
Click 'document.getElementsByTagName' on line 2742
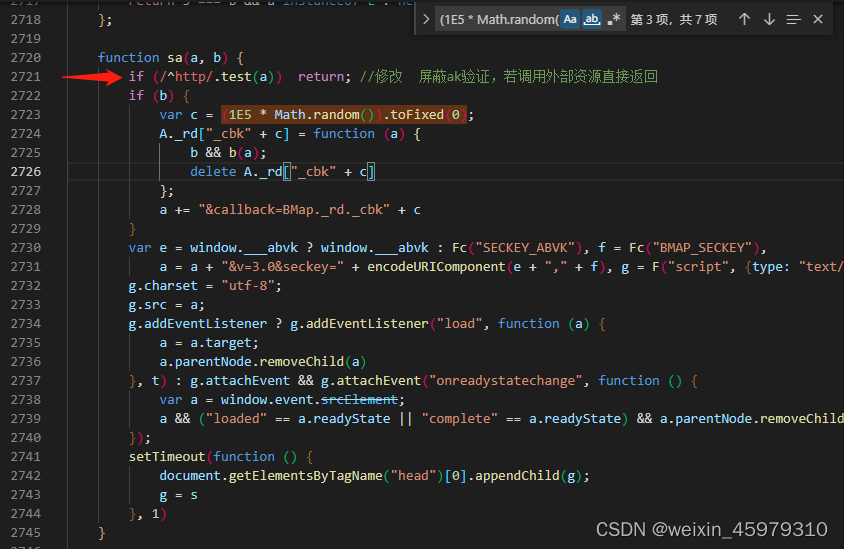271,476
